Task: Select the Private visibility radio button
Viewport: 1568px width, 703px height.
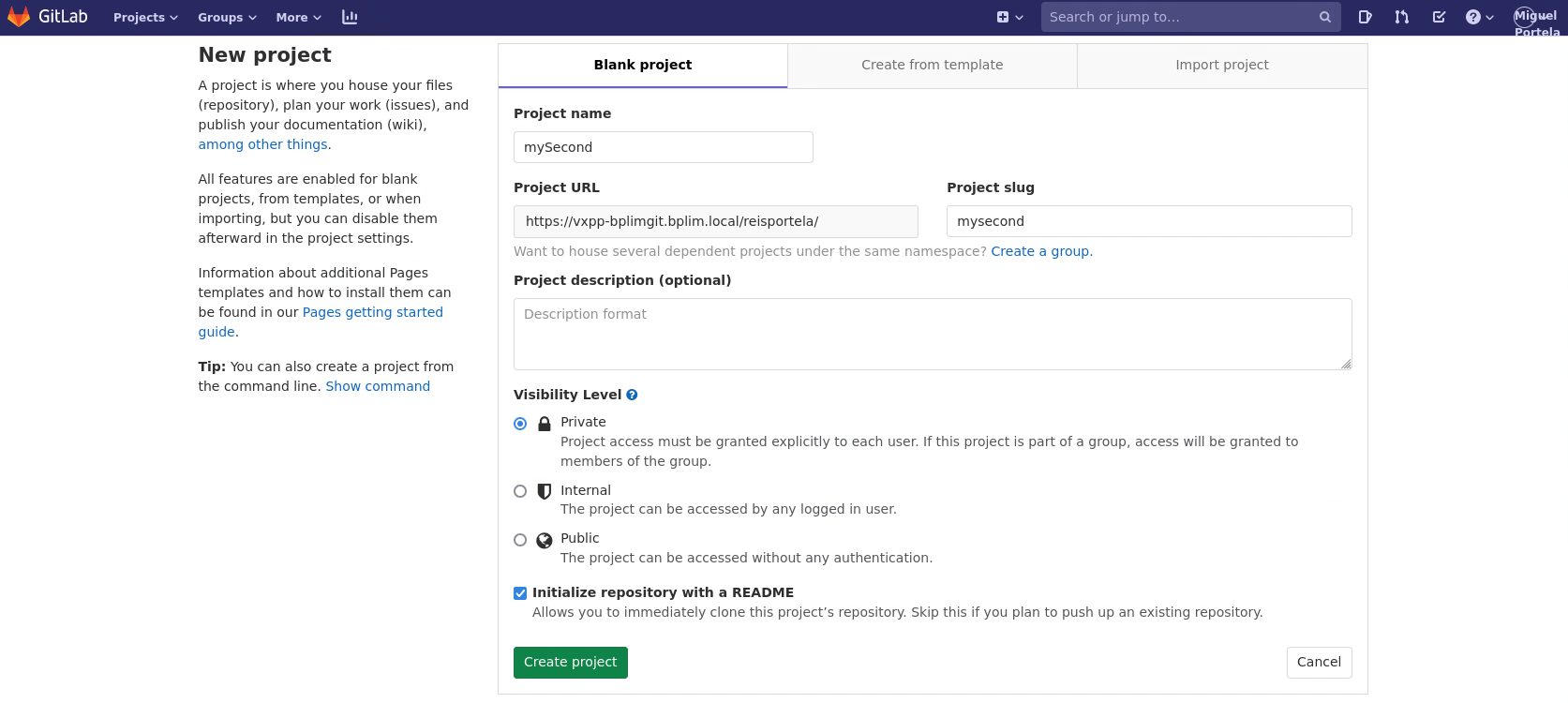Action: [x=520, y=424]
